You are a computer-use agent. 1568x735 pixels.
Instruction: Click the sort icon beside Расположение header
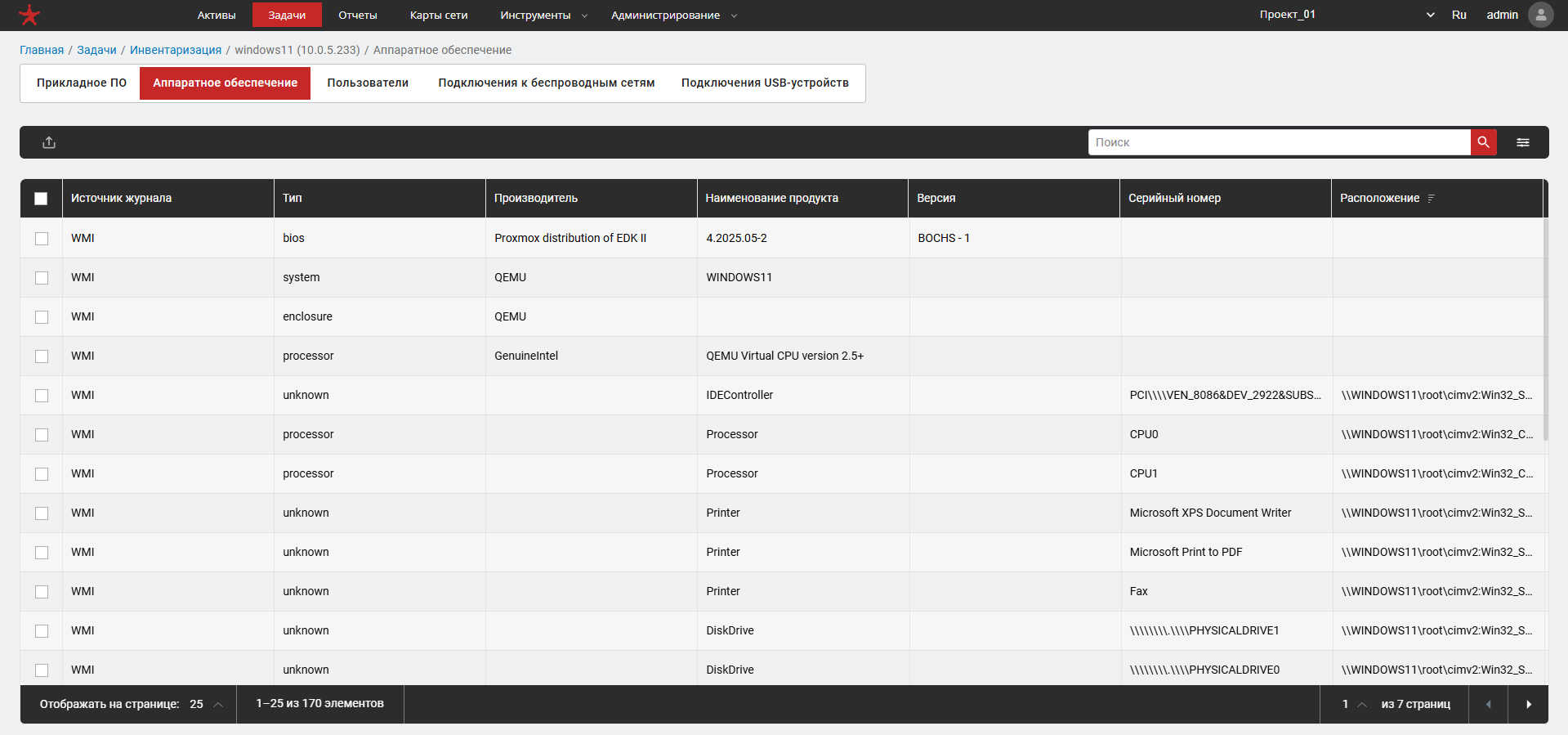pyautogui.click(x=1431, y=198)
